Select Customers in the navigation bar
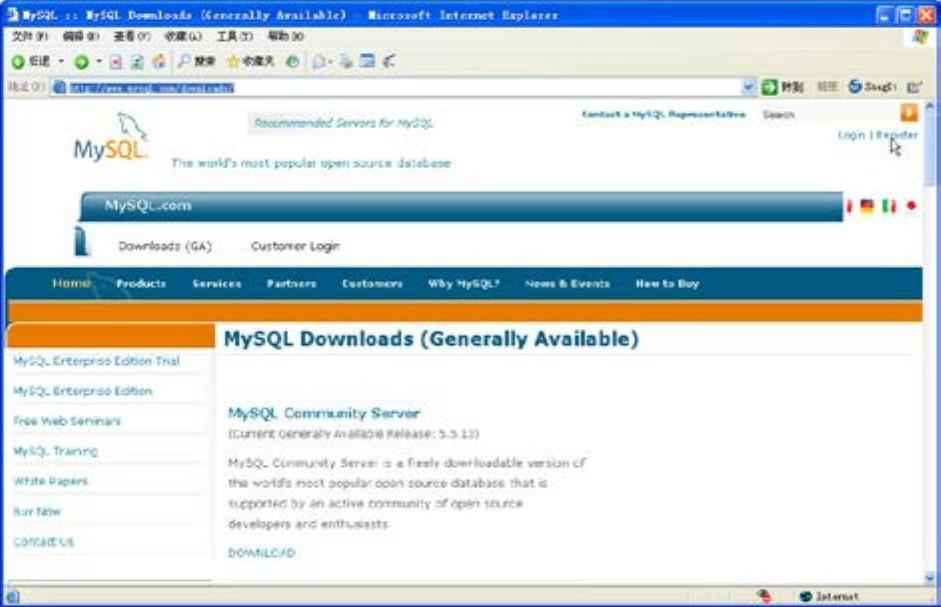Viewport: 941px width, 607px height. pyautogui.click(x=372, y=283)
